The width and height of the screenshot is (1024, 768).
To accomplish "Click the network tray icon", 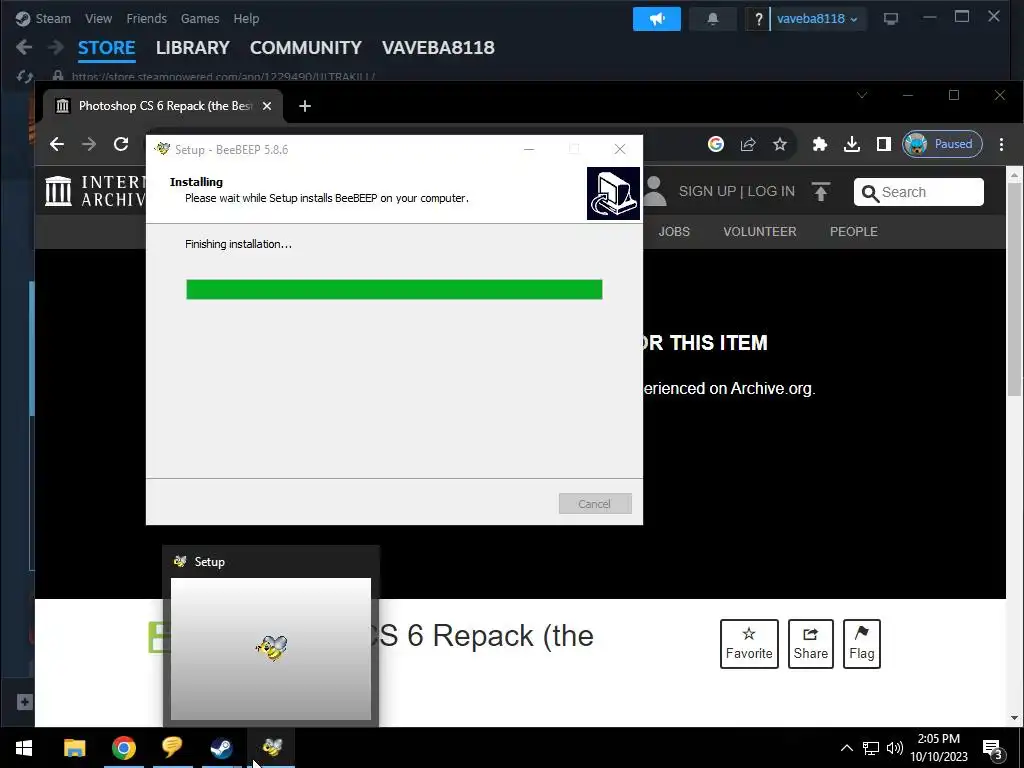I will tap(871, 748).
